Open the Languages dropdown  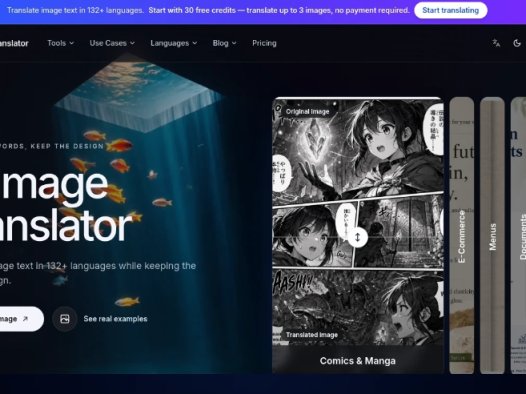tap(173, 43)
